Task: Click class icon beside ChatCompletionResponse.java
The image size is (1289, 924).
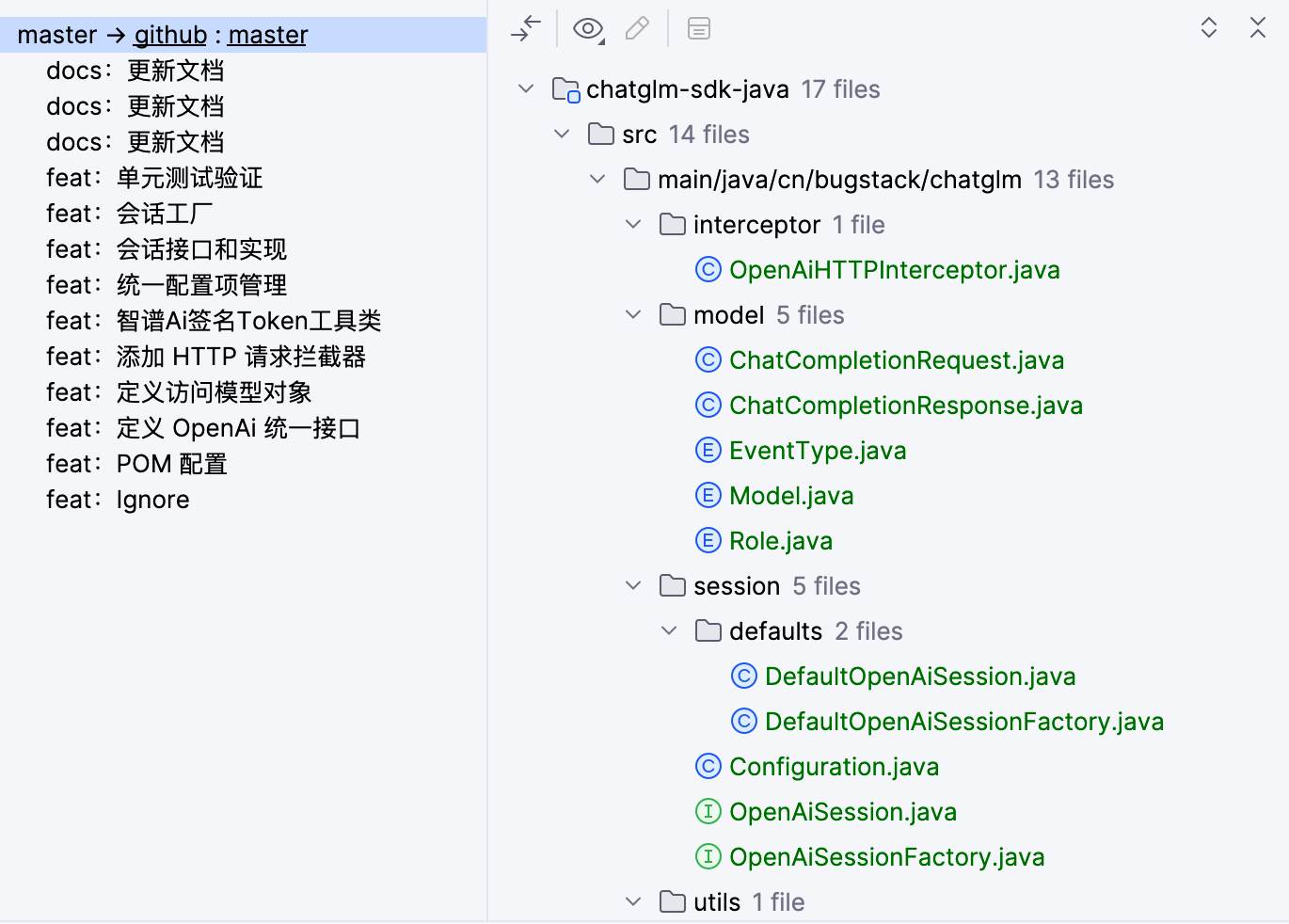Action: (x=708, y=406)
